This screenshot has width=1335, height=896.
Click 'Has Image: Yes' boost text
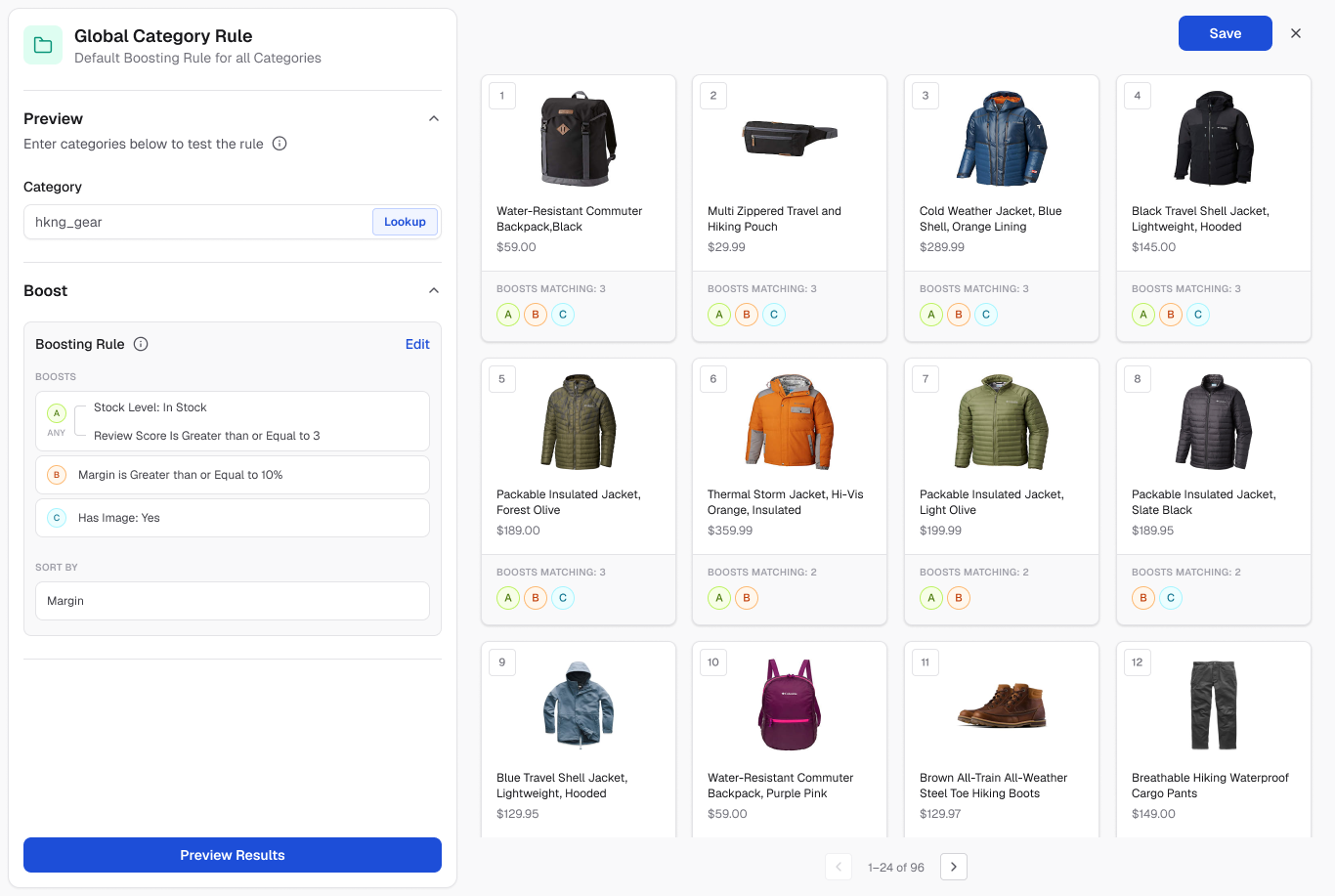(119, 518)
